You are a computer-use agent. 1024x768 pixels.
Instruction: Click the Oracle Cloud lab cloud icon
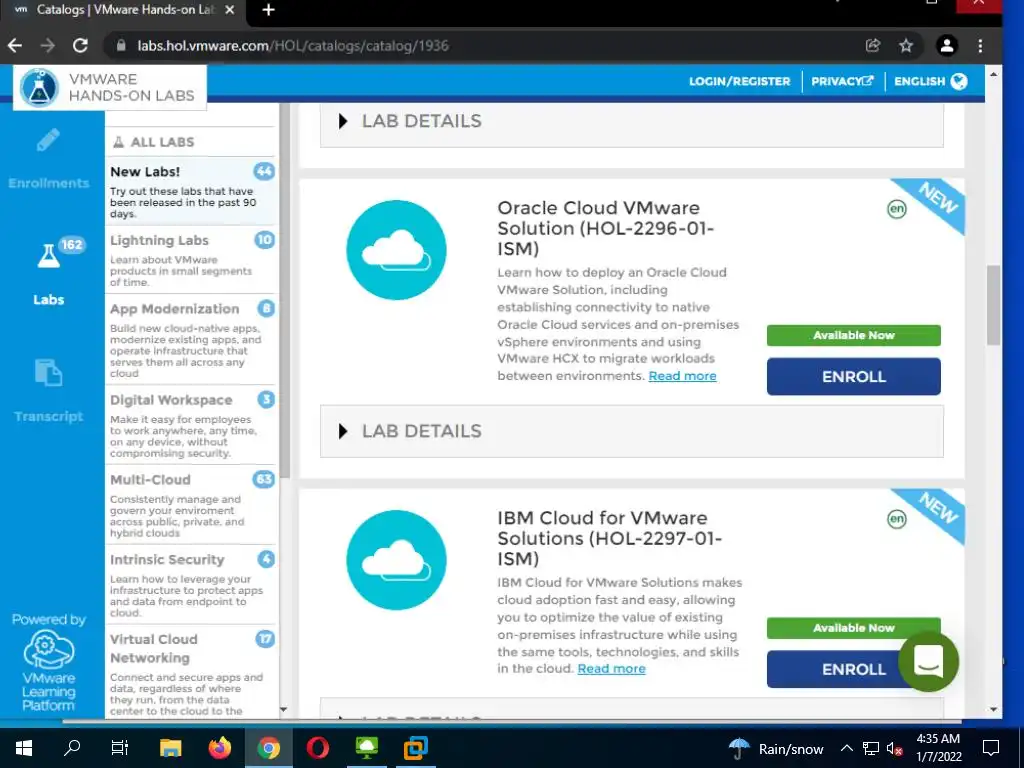tap(396, 250)
